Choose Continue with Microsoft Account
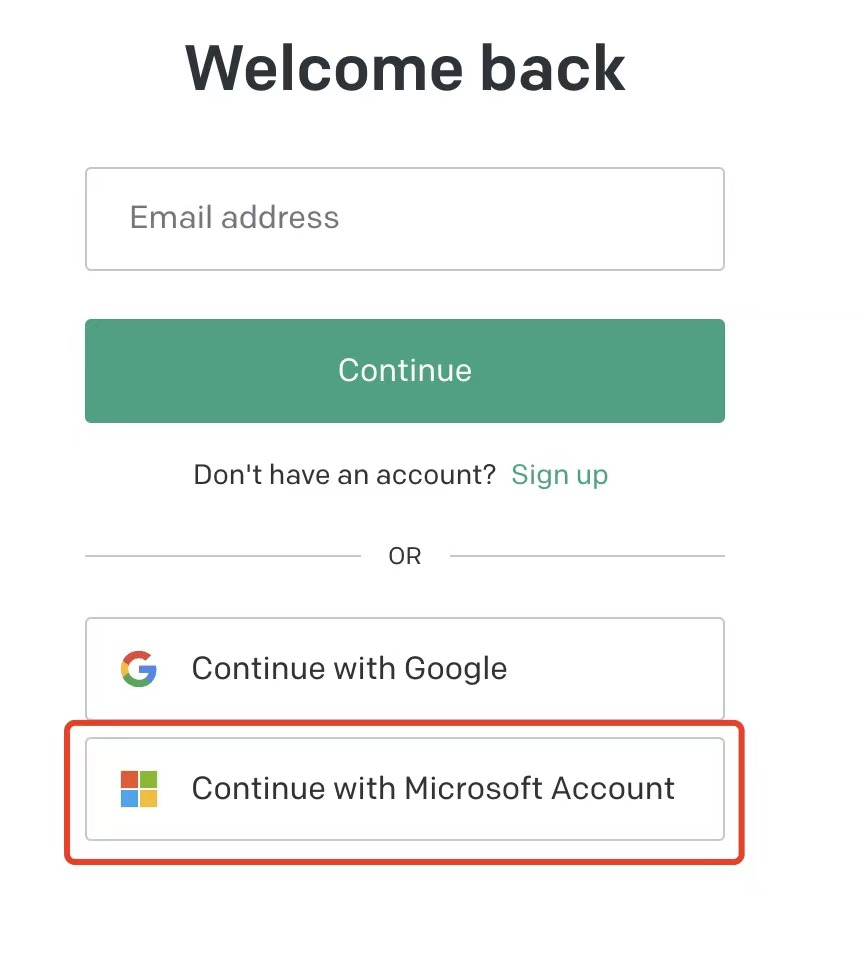This screenshot has width=864, height=964. 405,789
